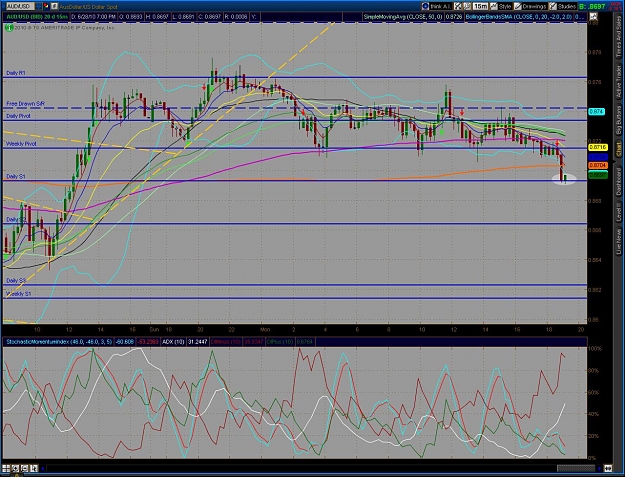
Task: Click the crosshair tool icon left of 15m
Action: pos(458,6)
